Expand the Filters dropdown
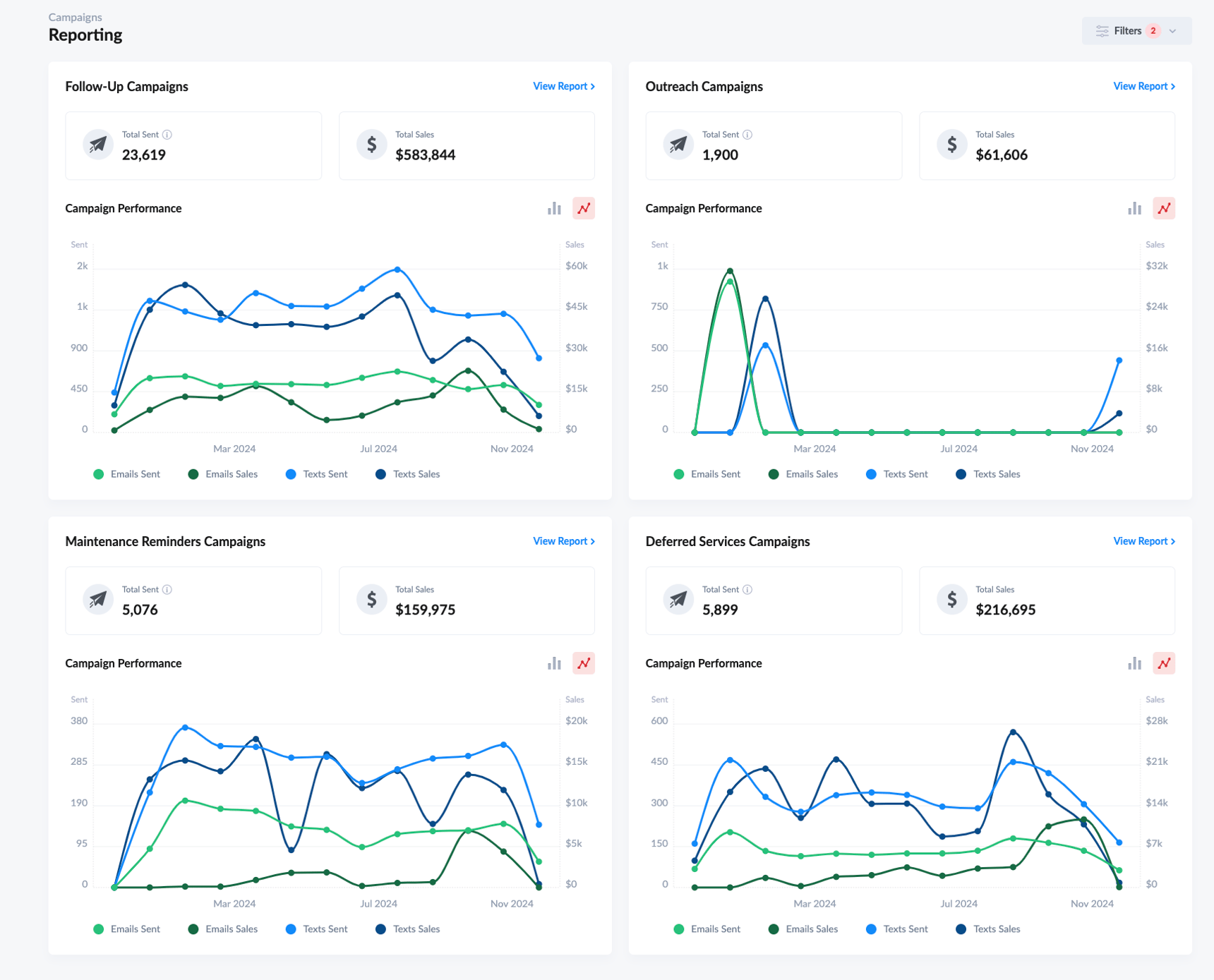The height and width of the screenshot is (980, 1214). [x=1172, y=30]
